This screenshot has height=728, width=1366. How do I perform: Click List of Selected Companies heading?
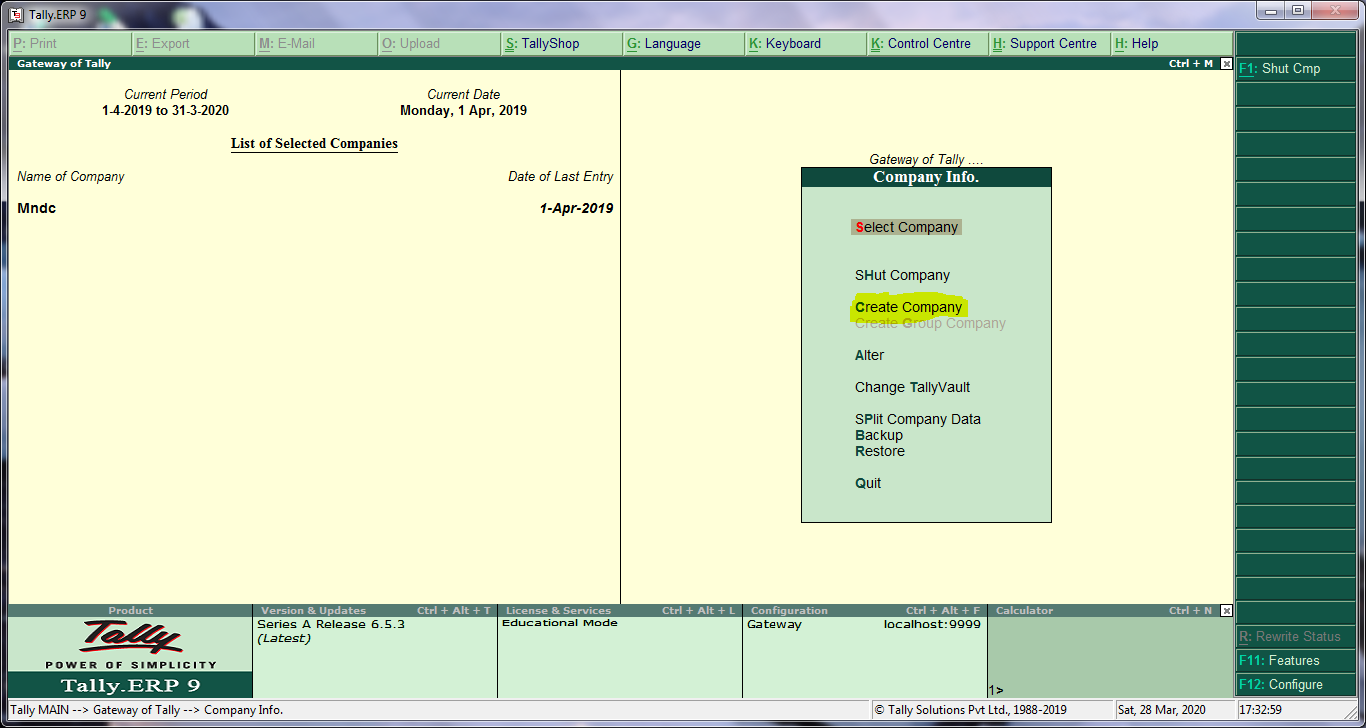(314, 144)
